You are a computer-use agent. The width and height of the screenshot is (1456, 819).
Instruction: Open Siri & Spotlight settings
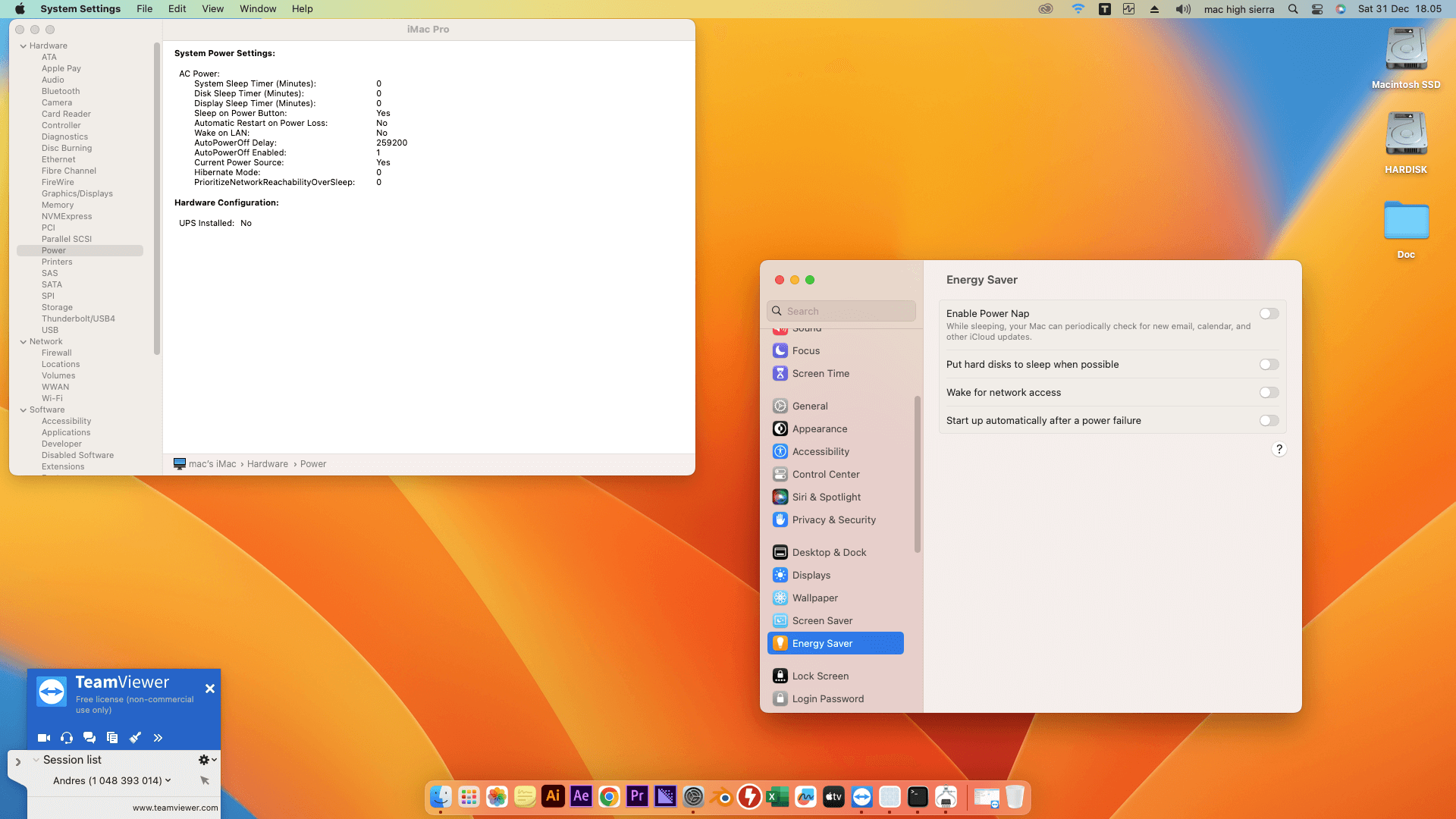tap(826, 497)
